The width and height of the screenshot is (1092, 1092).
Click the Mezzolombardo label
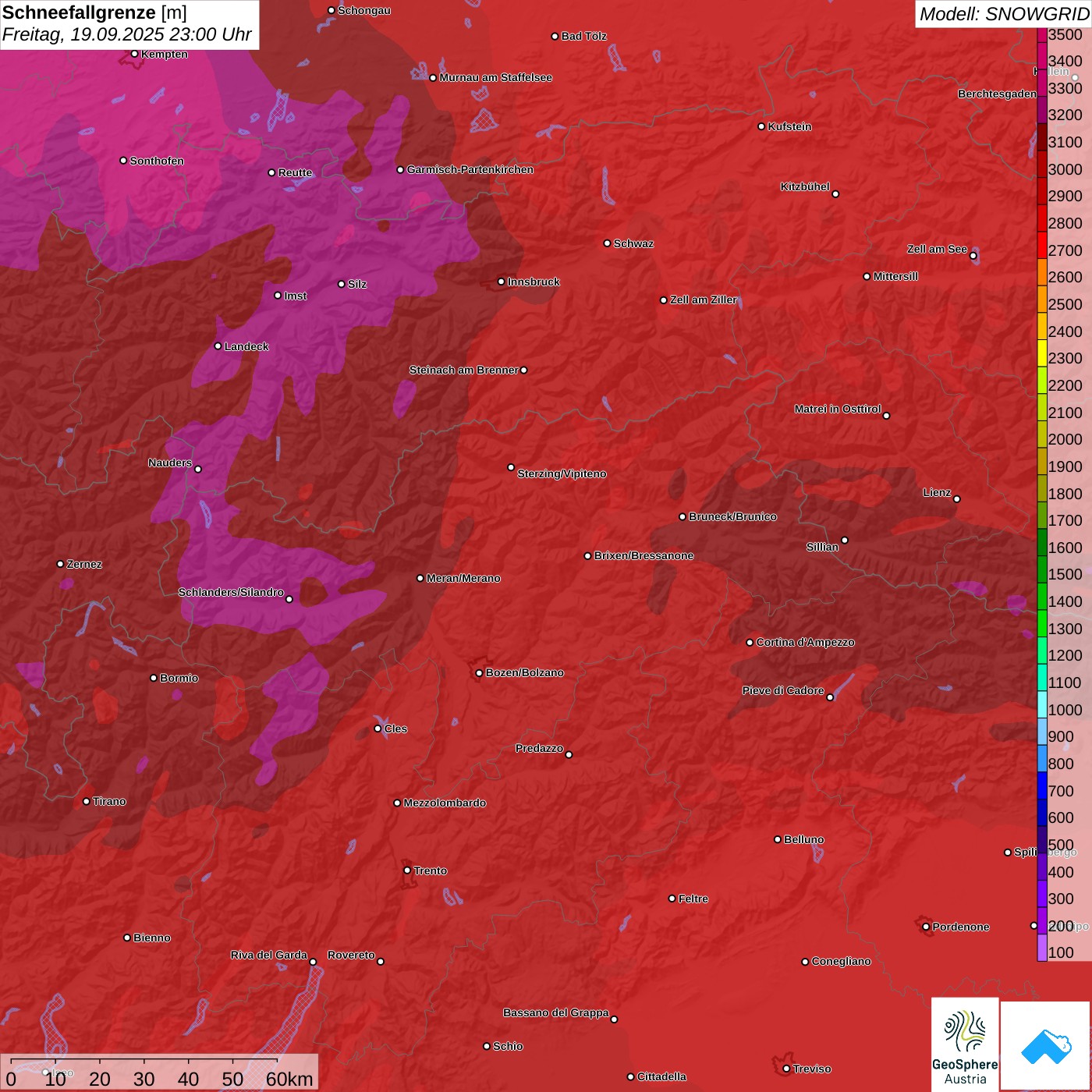(445, 803)
